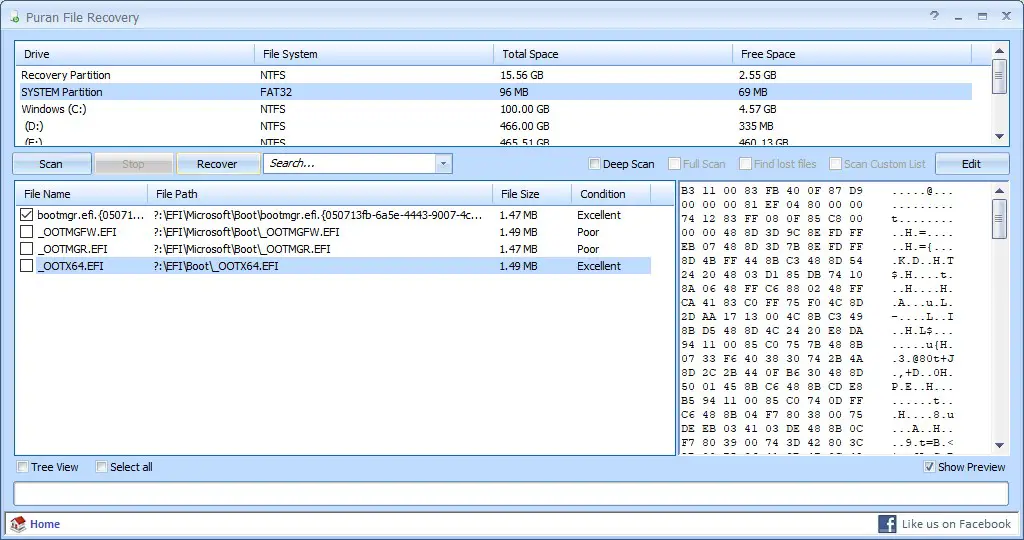Click the hex preview scroll down arrow

coord(999,445)
